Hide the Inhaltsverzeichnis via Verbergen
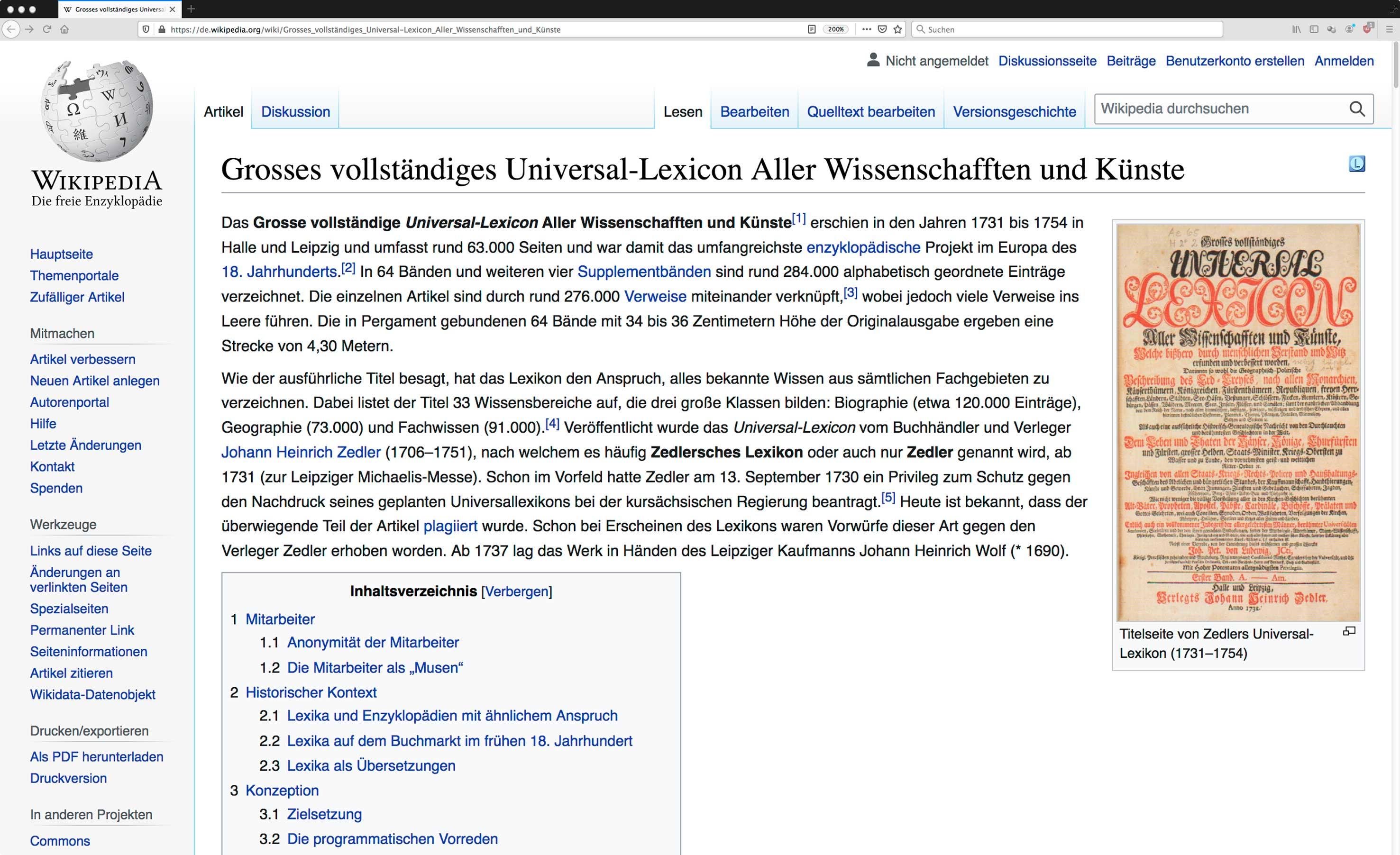Image resolution: width=1400 pixels, height=855 pixels. click(x=516, y=591)
